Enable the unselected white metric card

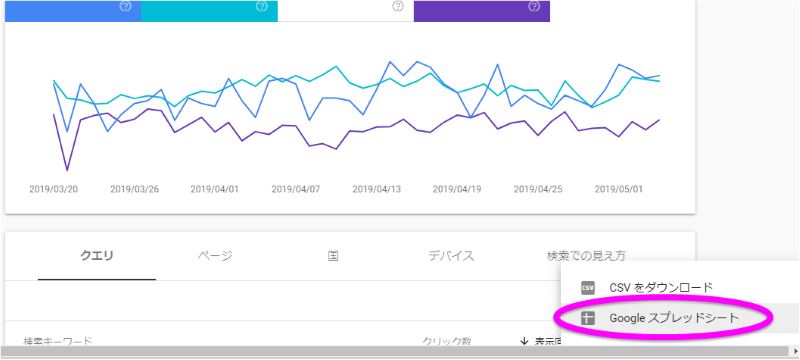click(x=345, y=11)
